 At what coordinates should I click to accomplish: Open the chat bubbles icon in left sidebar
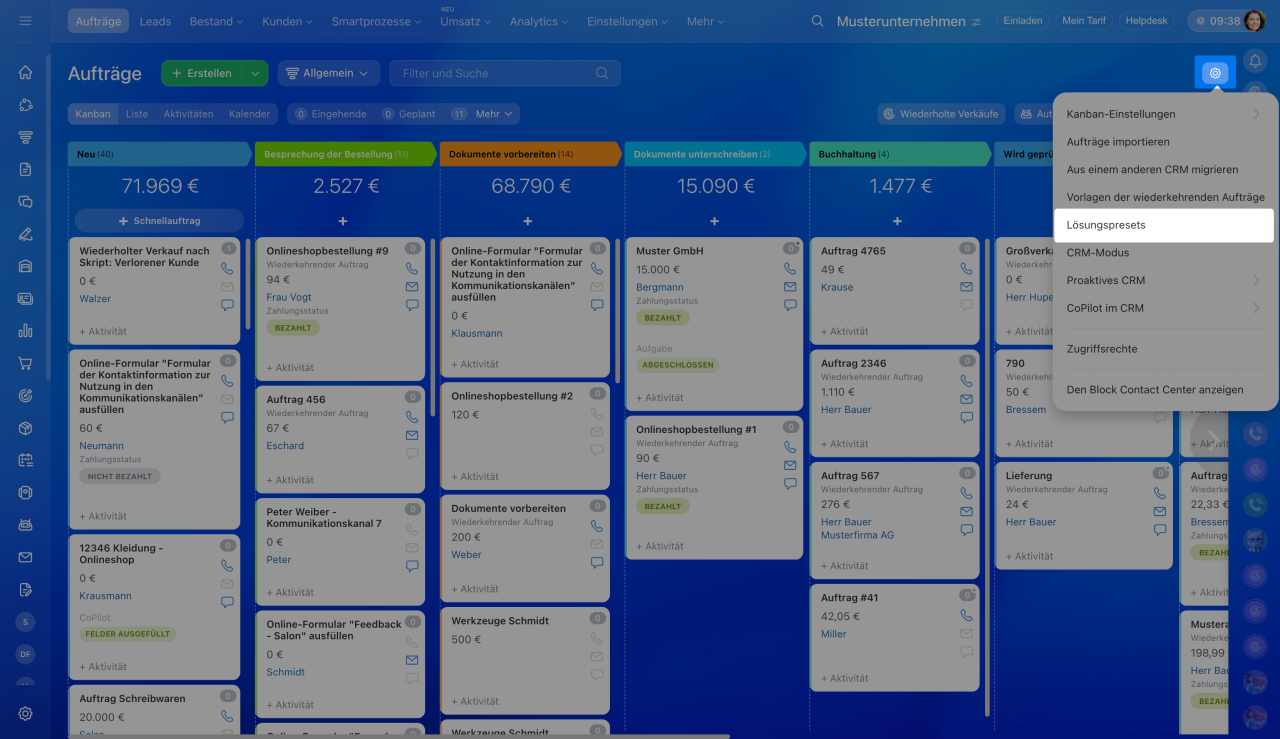coord(25,201)
